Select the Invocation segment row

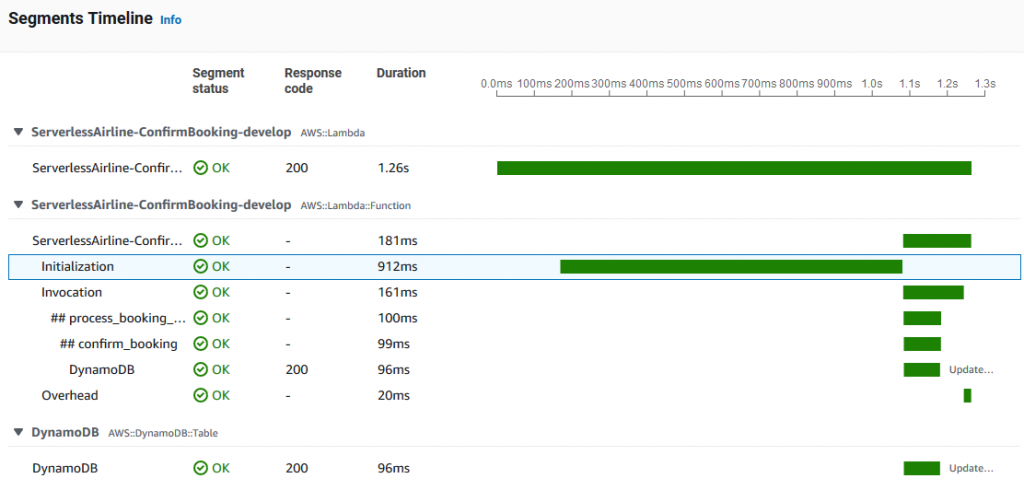(514, 292)
